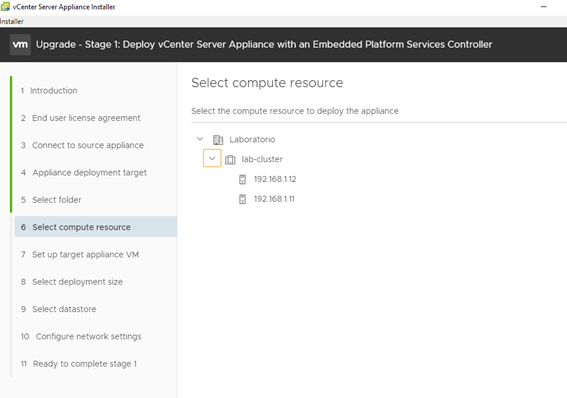Screen dimensions: 567x398
Task: Collapse the lab-cluster tree node
Action: pyautogui.click(x=212, y=158)
